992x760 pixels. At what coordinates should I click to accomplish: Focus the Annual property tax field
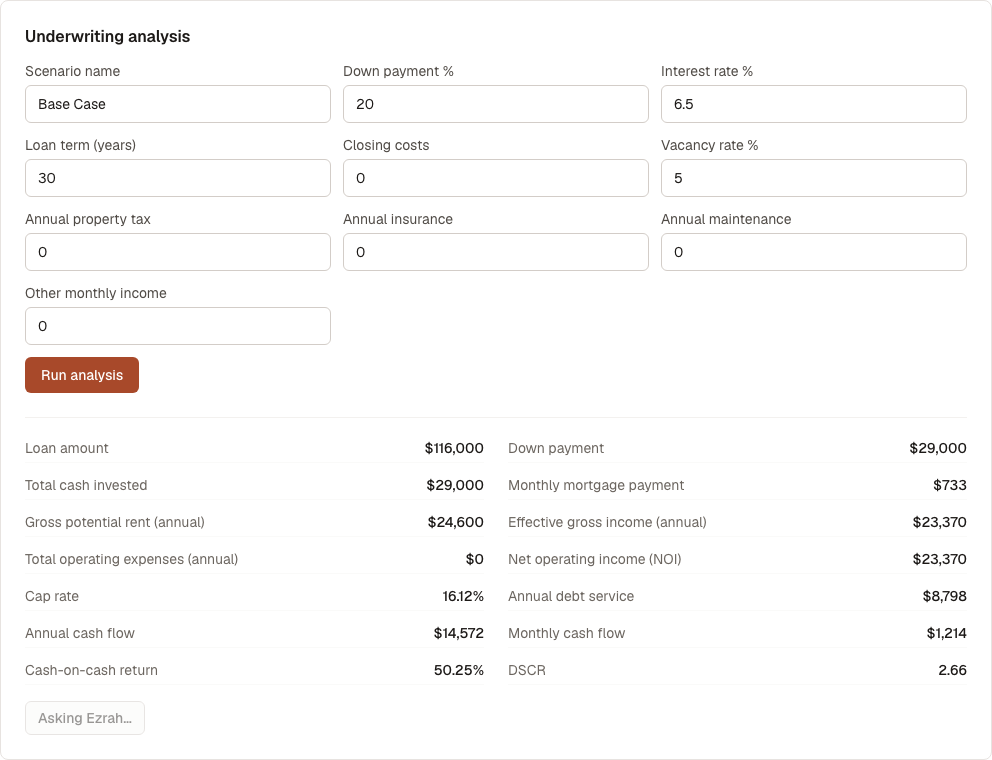(x=178, y=252)
